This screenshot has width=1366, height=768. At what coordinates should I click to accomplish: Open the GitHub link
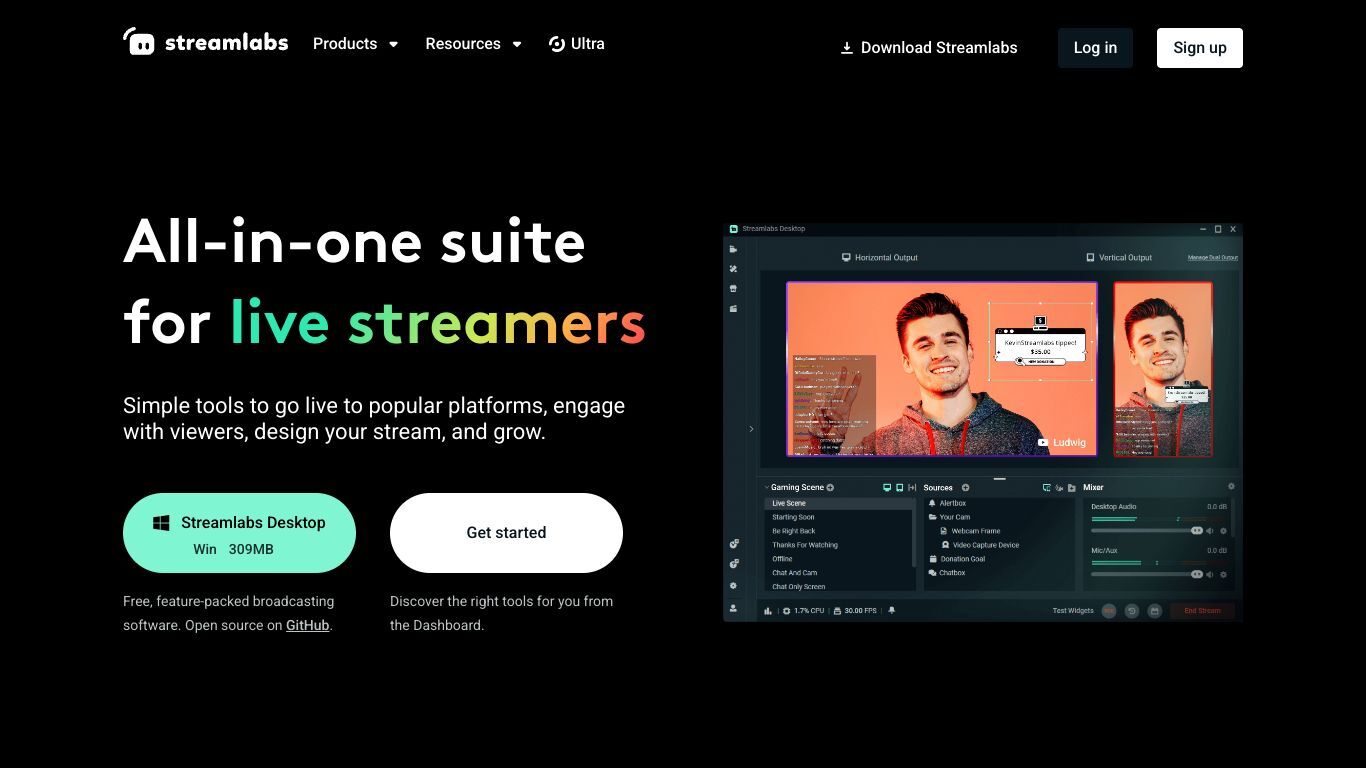(307, 625)
